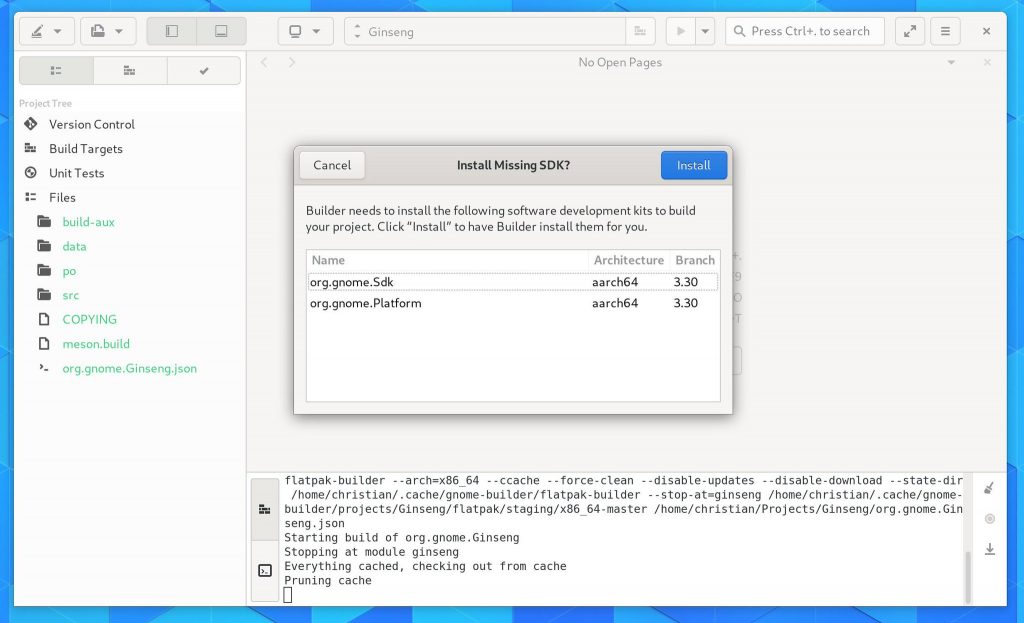The width and height of the screenshot is (1024, 623).
Task: Select the org.gnome.Sdk row
Action: coord(513,282)
